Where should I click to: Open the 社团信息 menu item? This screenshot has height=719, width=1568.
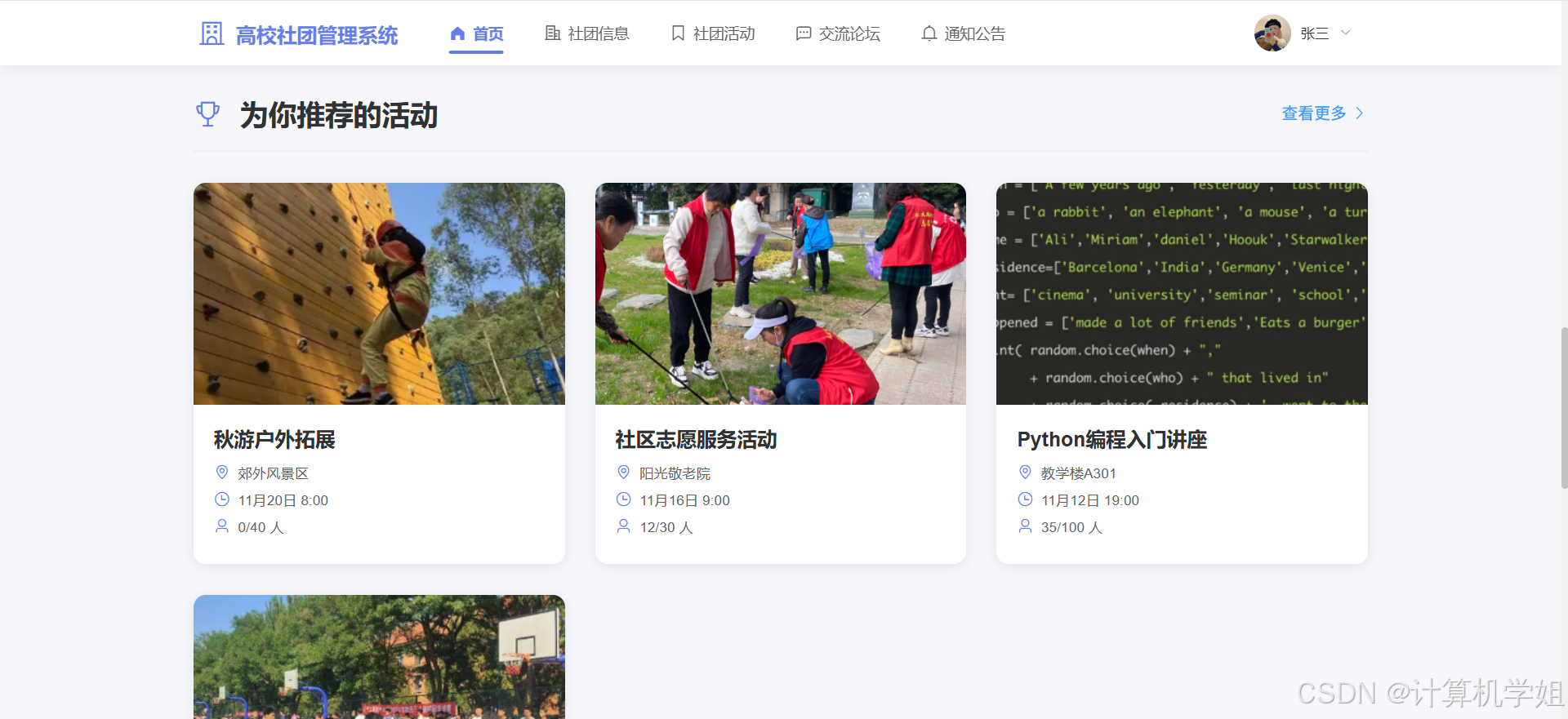coord(587,34)
